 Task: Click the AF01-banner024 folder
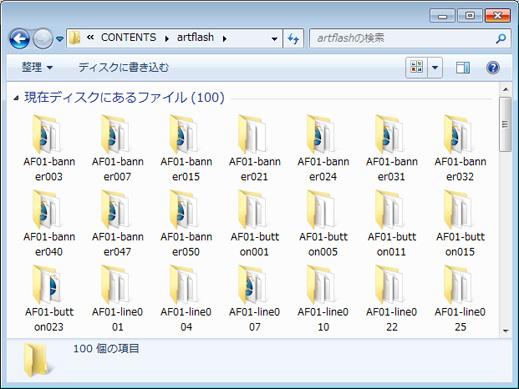323,148
